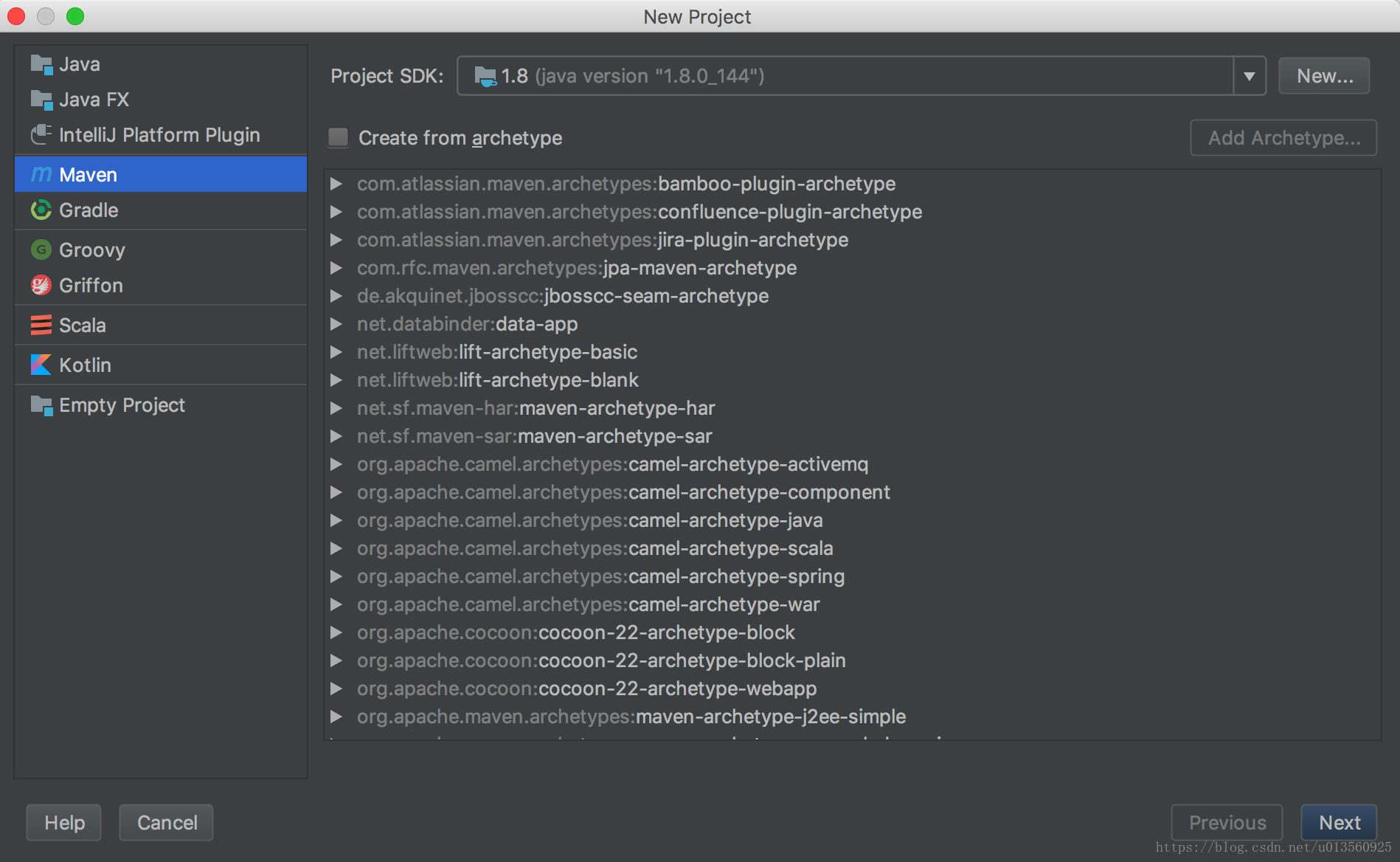Select maven-archetype-j2ee-simple row

coord(852,717)
